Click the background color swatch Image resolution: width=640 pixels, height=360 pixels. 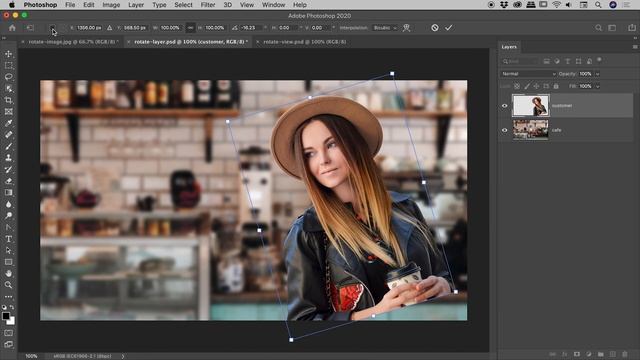(12, 322)
